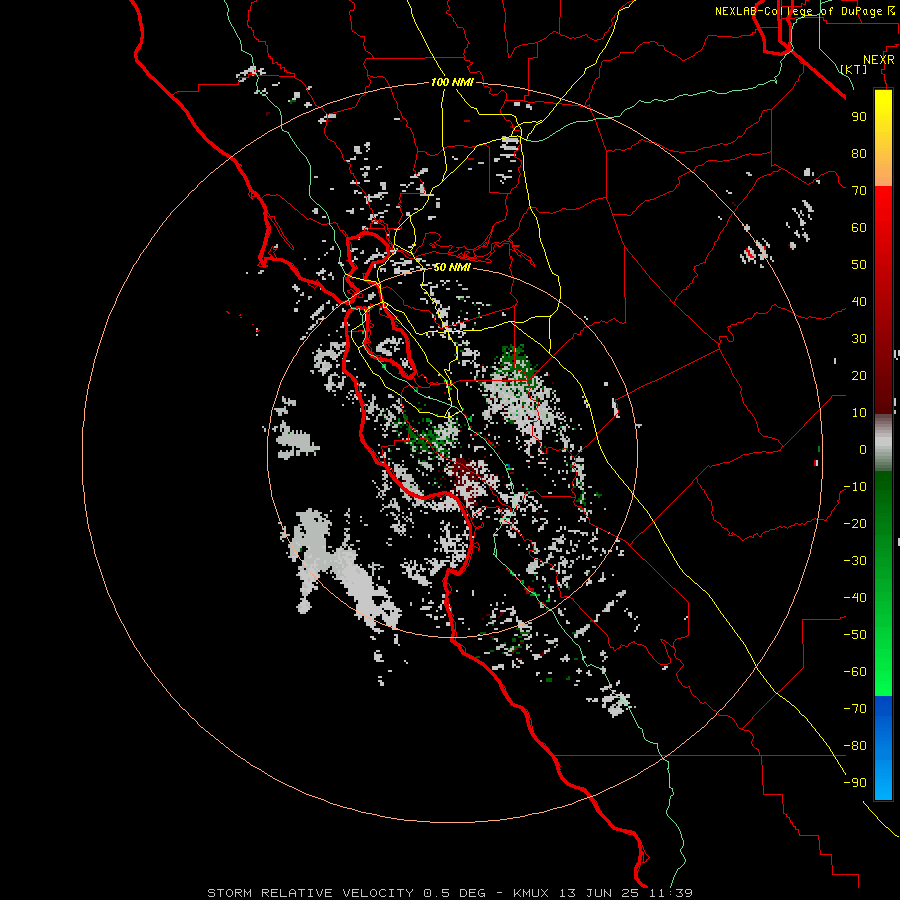Click the minus 20 scale value
This screenshot has width=900, height=900.
[x=855, y=524]
